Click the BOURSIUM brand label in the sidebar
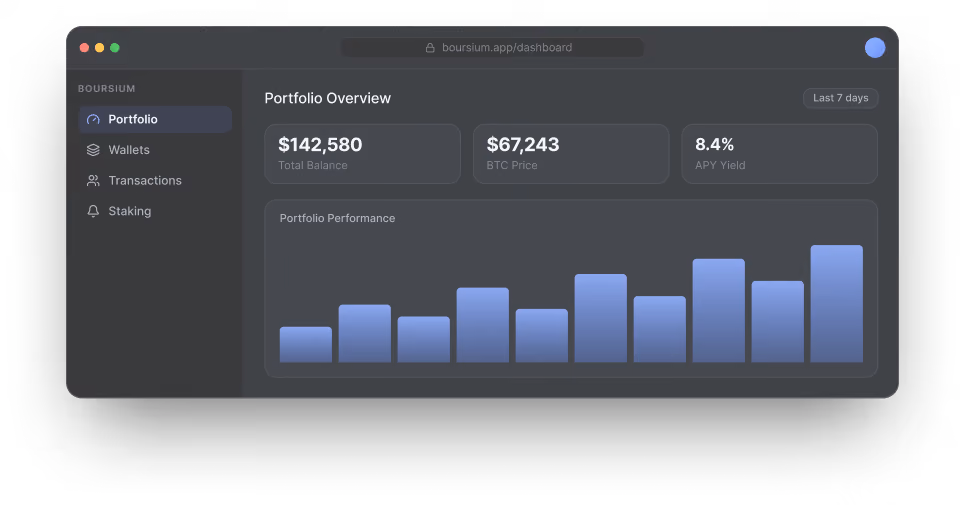 106,89
